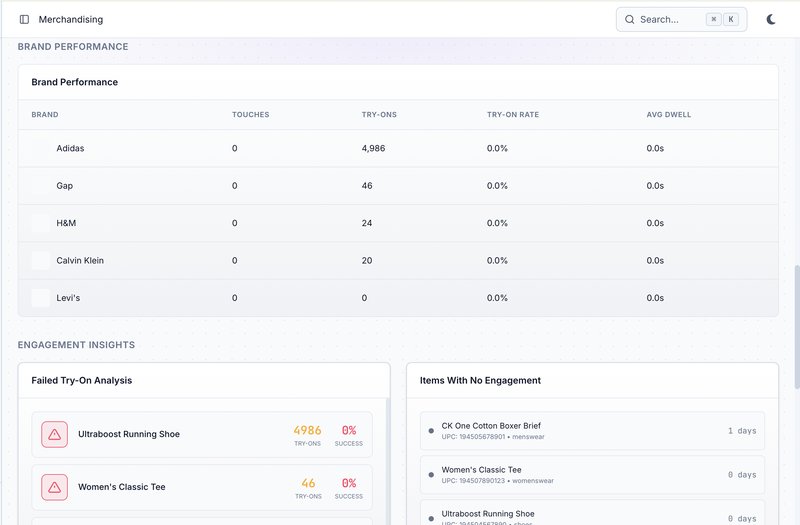Click the CK One Cotton Boxer Brief item

[x=592, y=431]
